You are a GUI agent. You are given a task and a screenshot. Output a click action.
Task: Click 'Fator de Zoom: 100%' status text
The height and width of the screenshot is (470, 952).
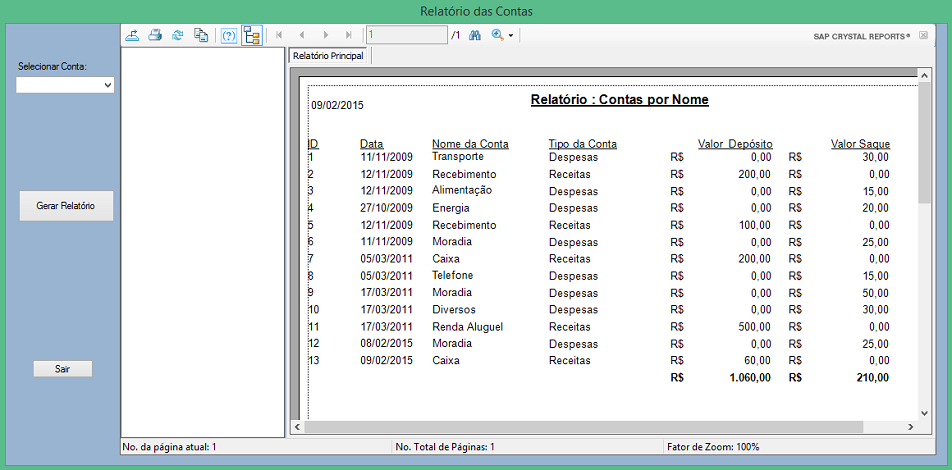click(x=713, y=447)
